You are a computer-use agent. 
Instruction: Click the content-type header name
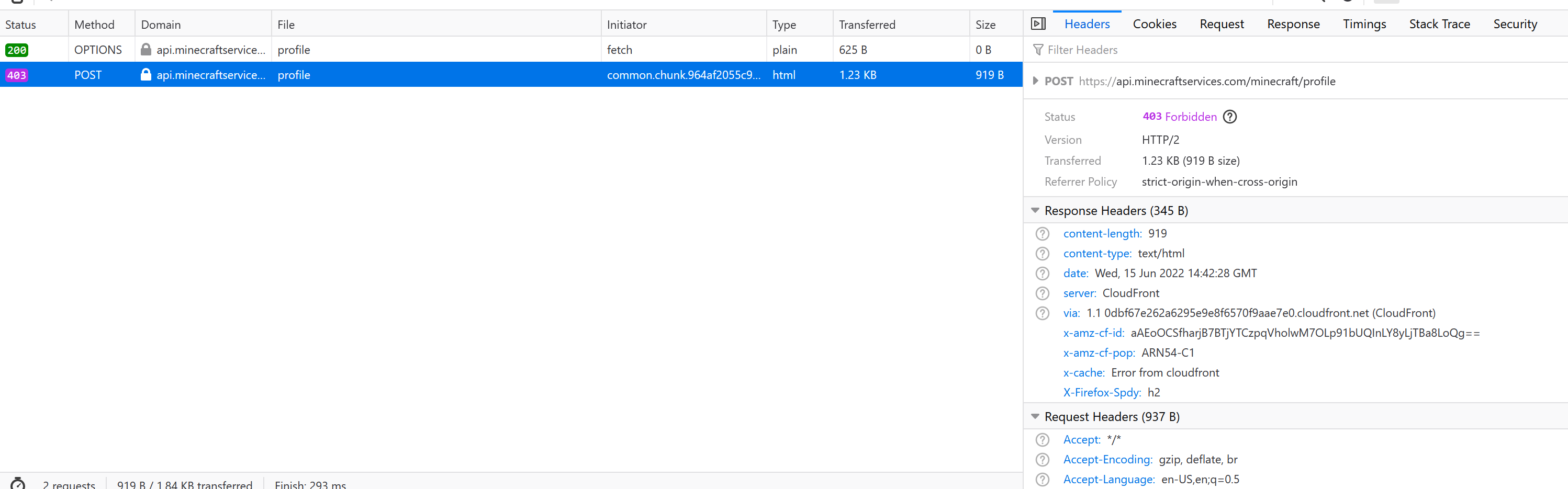pos(1097,254)
